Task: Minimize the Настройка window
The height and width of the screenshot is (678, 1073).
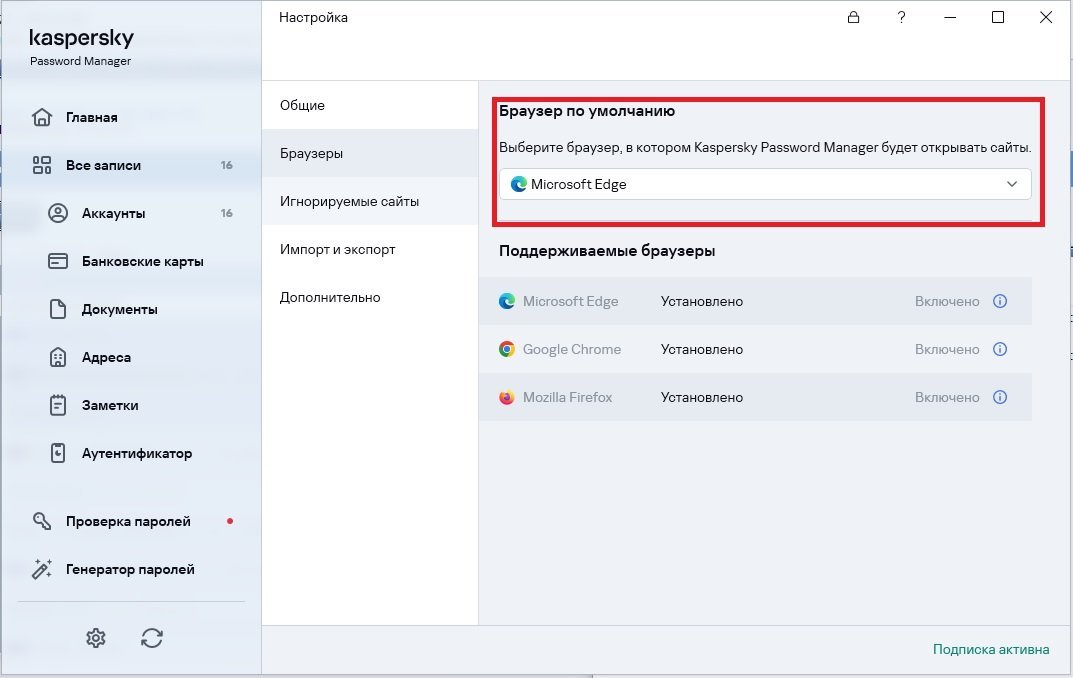Action: point(950,17)
